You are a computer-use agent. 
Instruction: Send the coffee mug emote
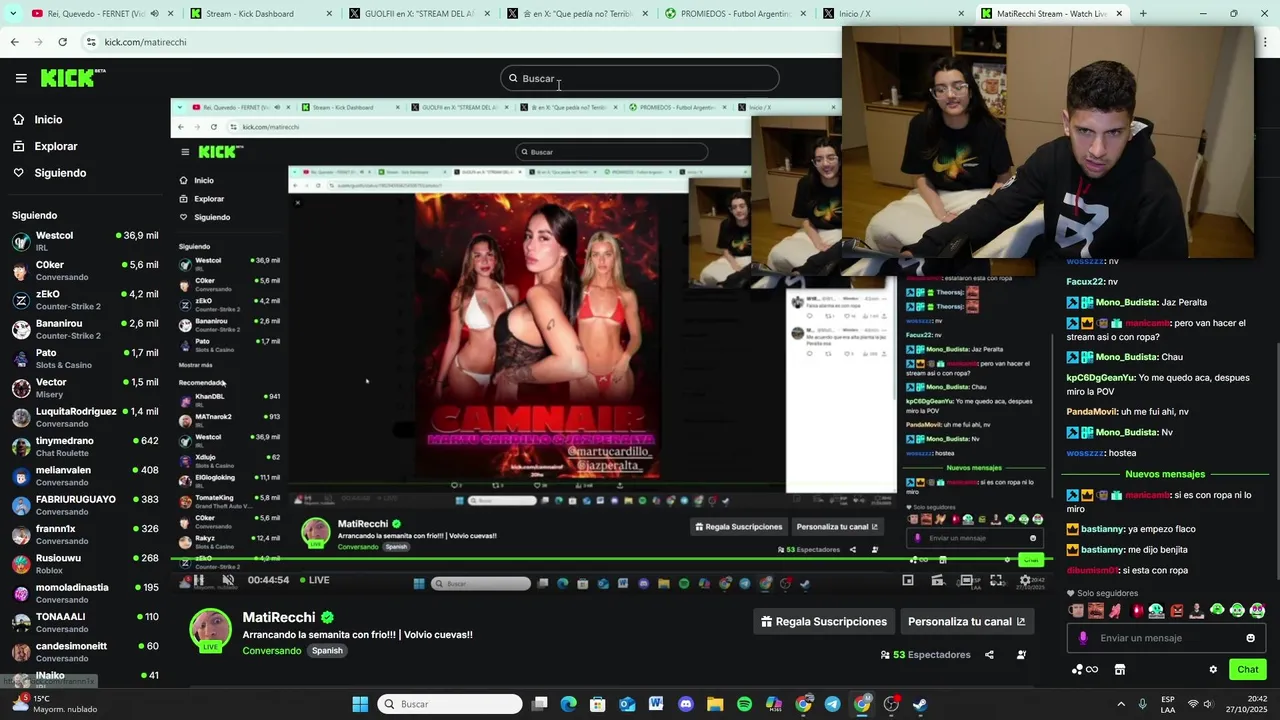(1076, 610)
